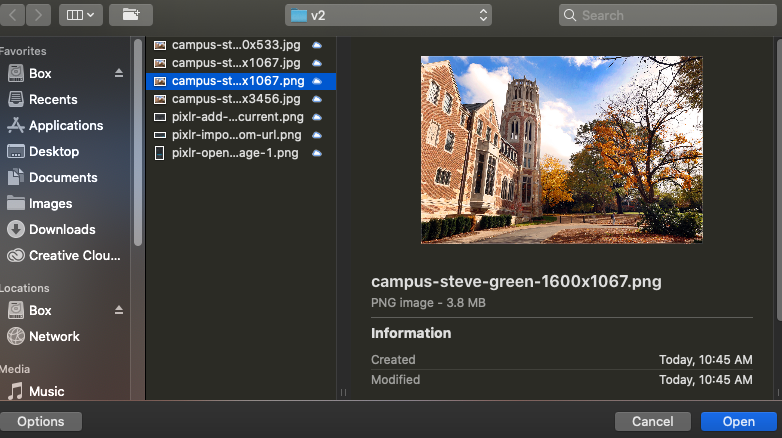Select Network under Locations
Viewport: 782px width, 438px height.
pyautogui.click(x=54, y=337)
